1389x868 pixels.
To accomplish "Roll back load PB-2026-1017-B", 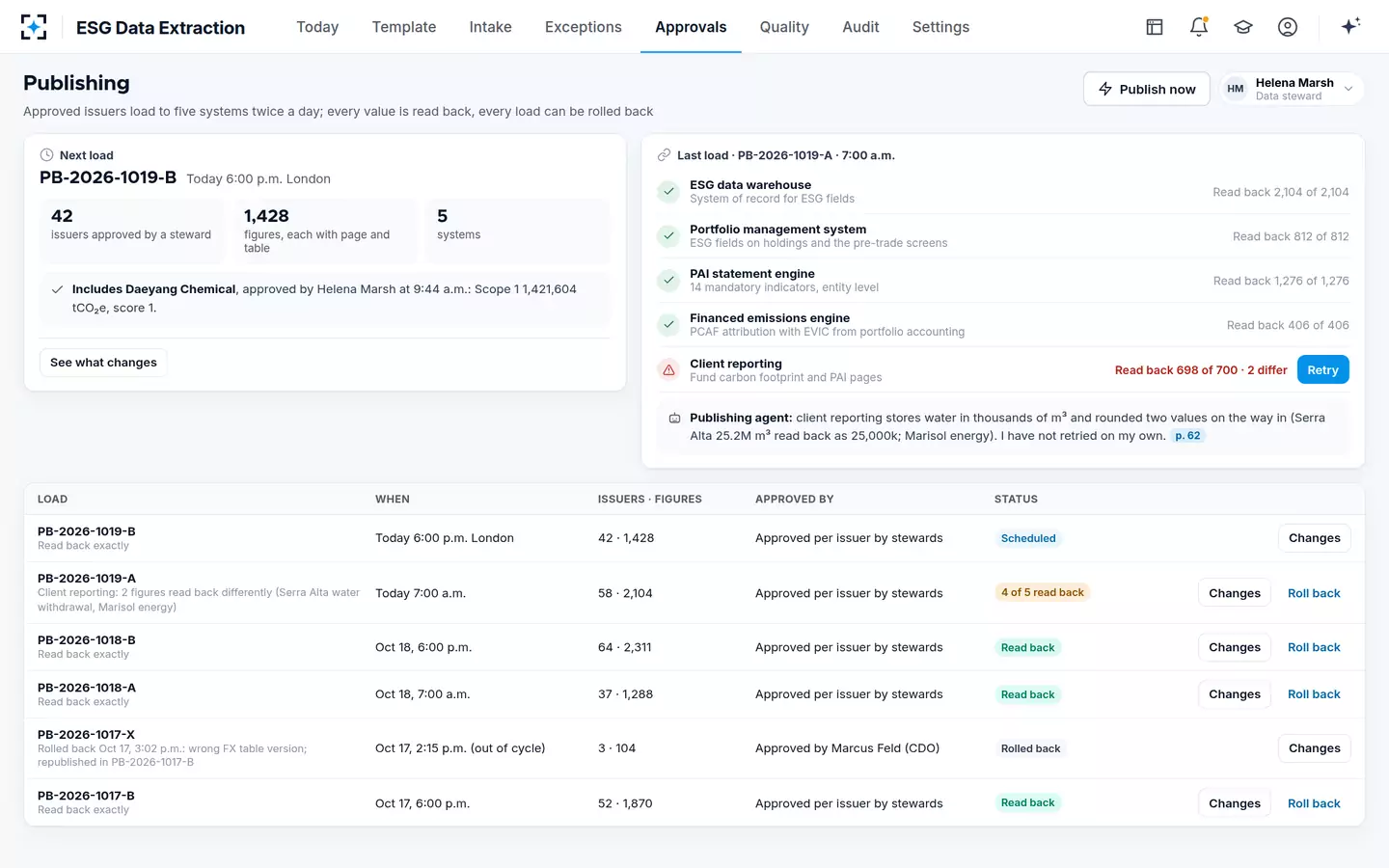I will tap(1314, 803).
